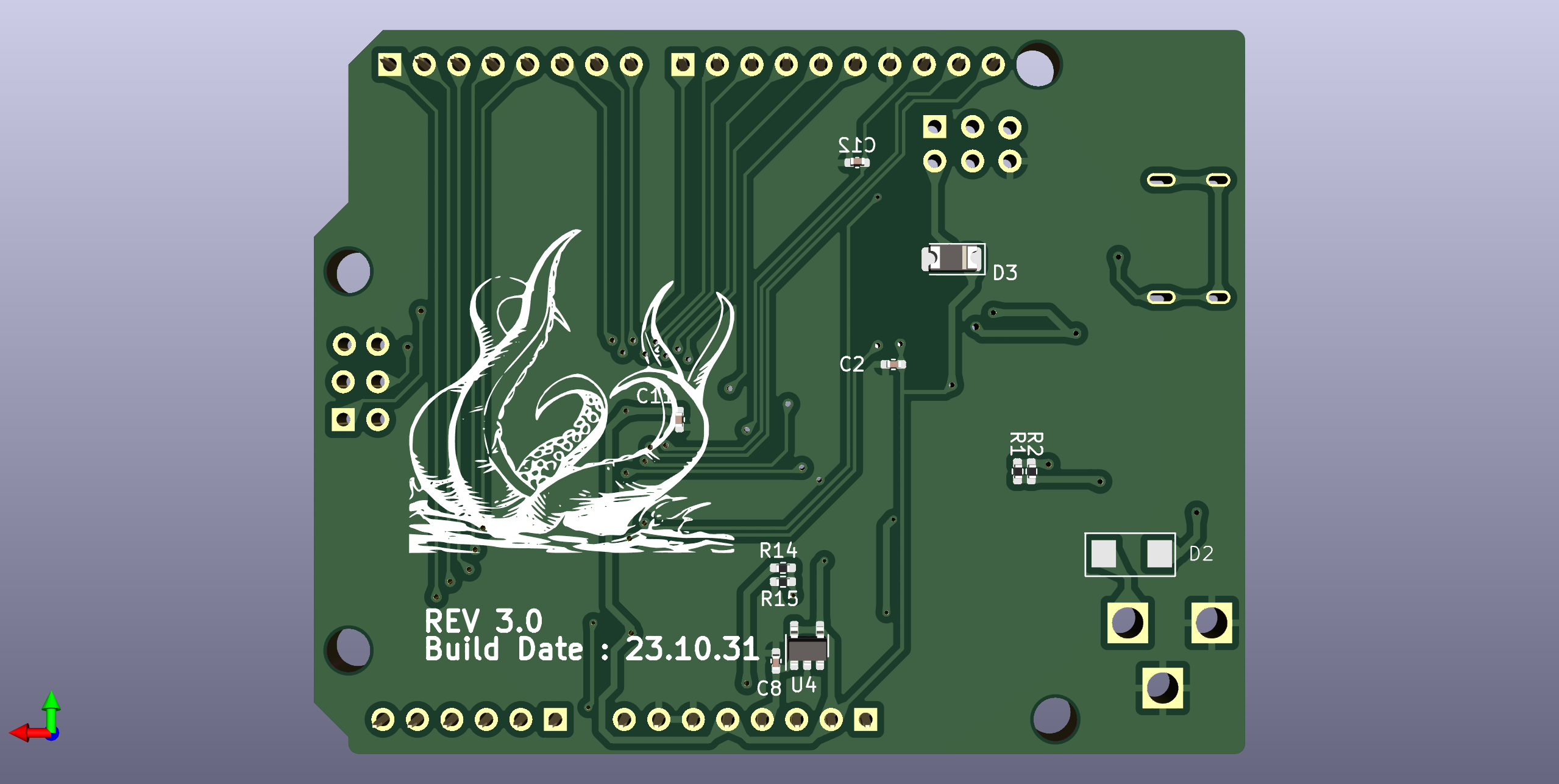Click the R1 R2 resistor pair
1559x784 pixels.
coord(1024,471)
